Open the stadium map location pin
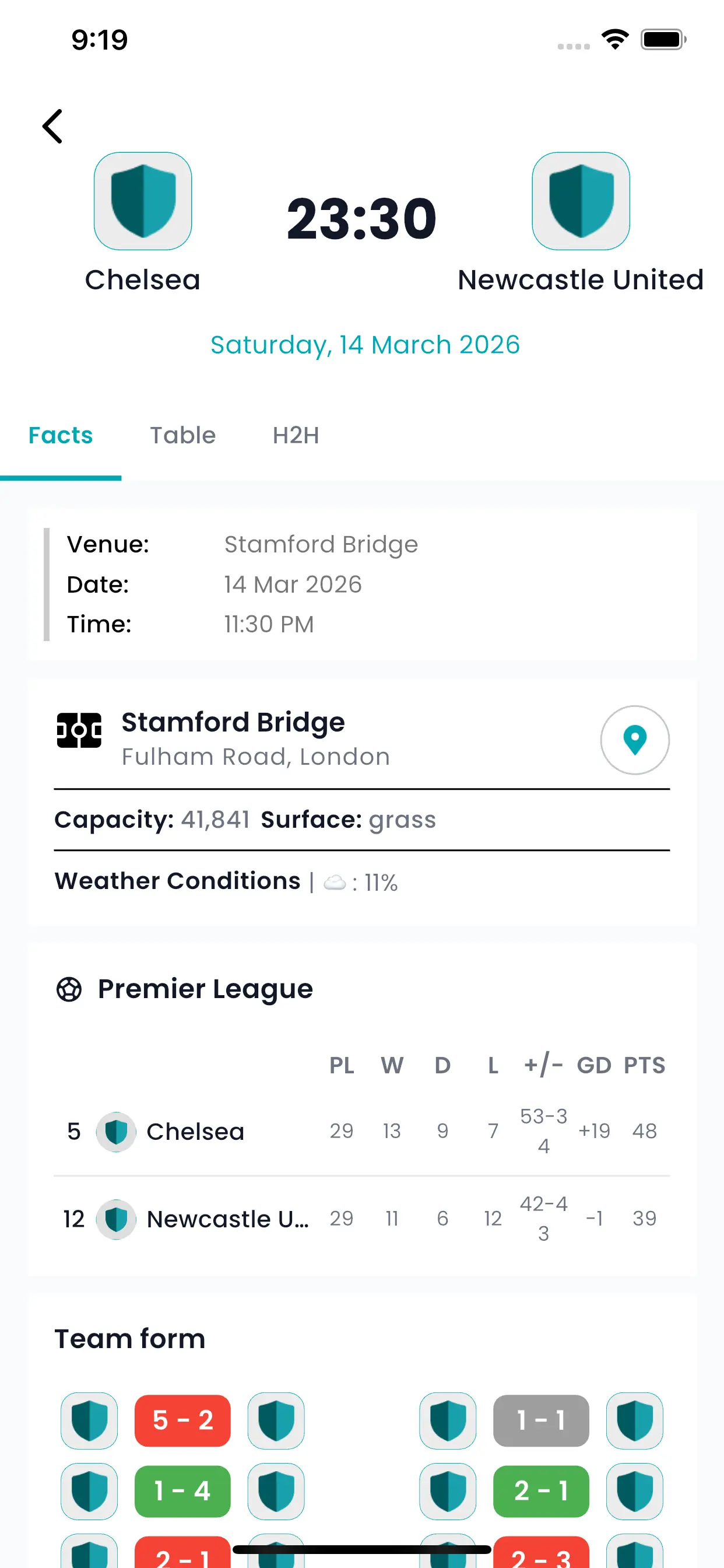The width and height of the screenshot is (724, 1568). (635, 740)
